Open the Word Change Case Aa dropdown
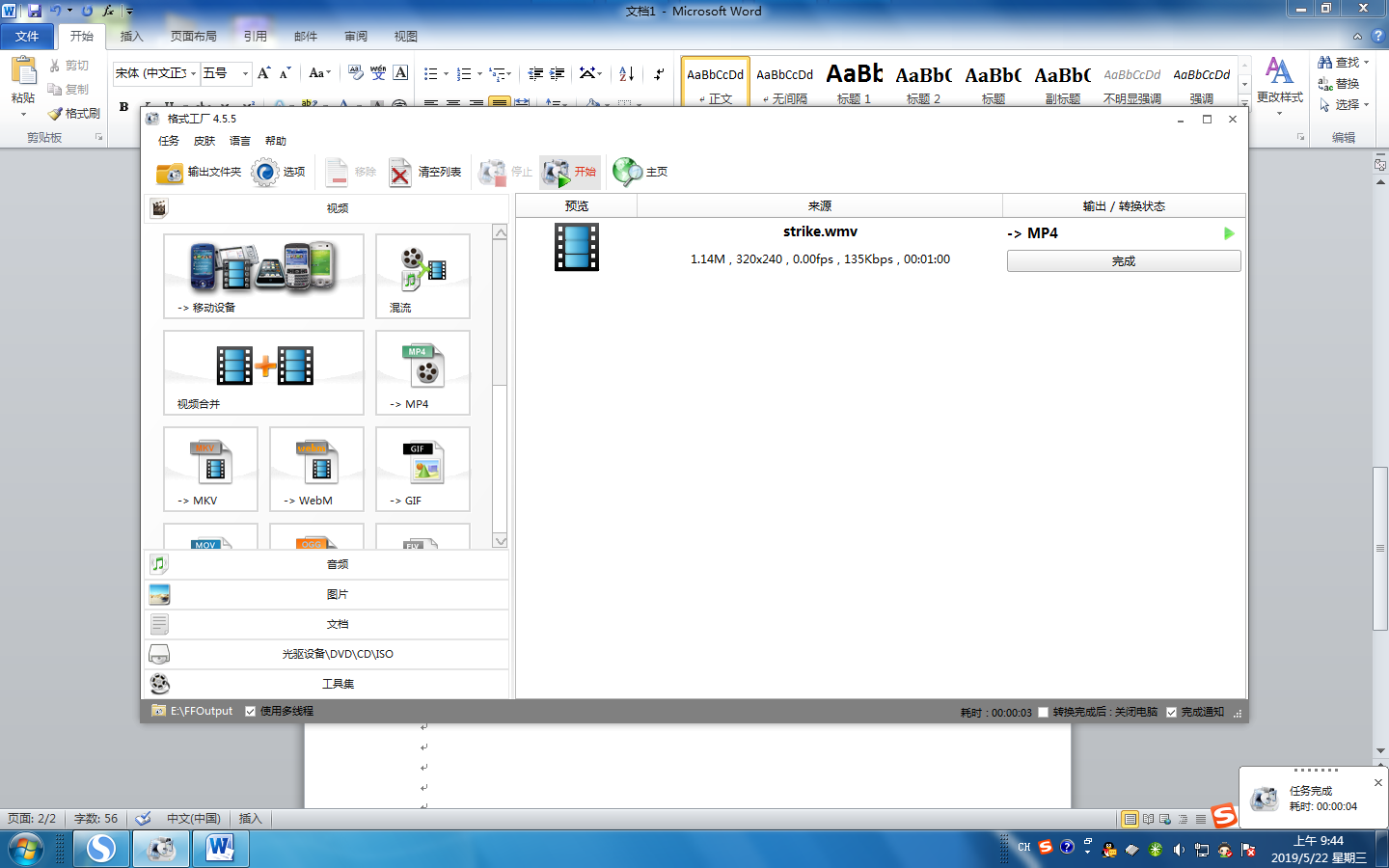 319,73
